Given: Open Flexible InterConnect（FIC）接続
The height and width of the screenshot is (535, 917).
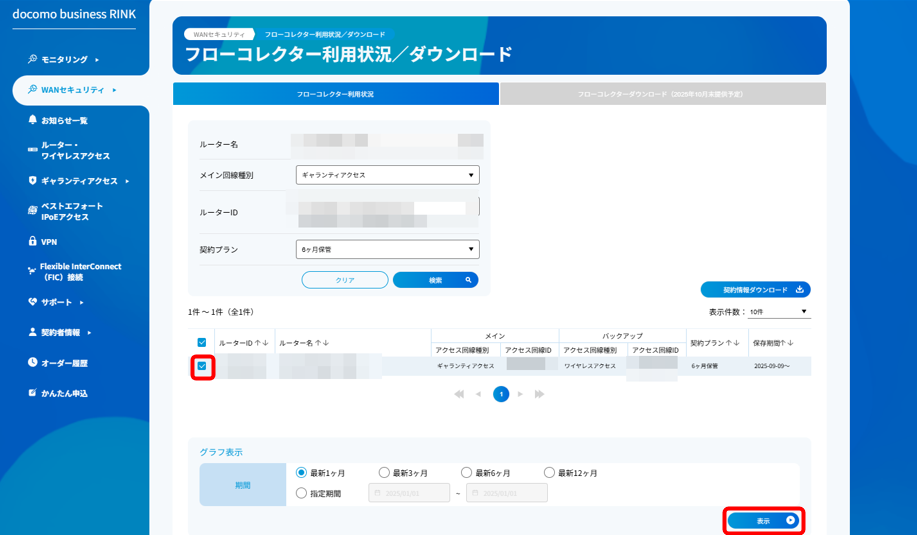Looking at the screenshot, I should 81,272.
